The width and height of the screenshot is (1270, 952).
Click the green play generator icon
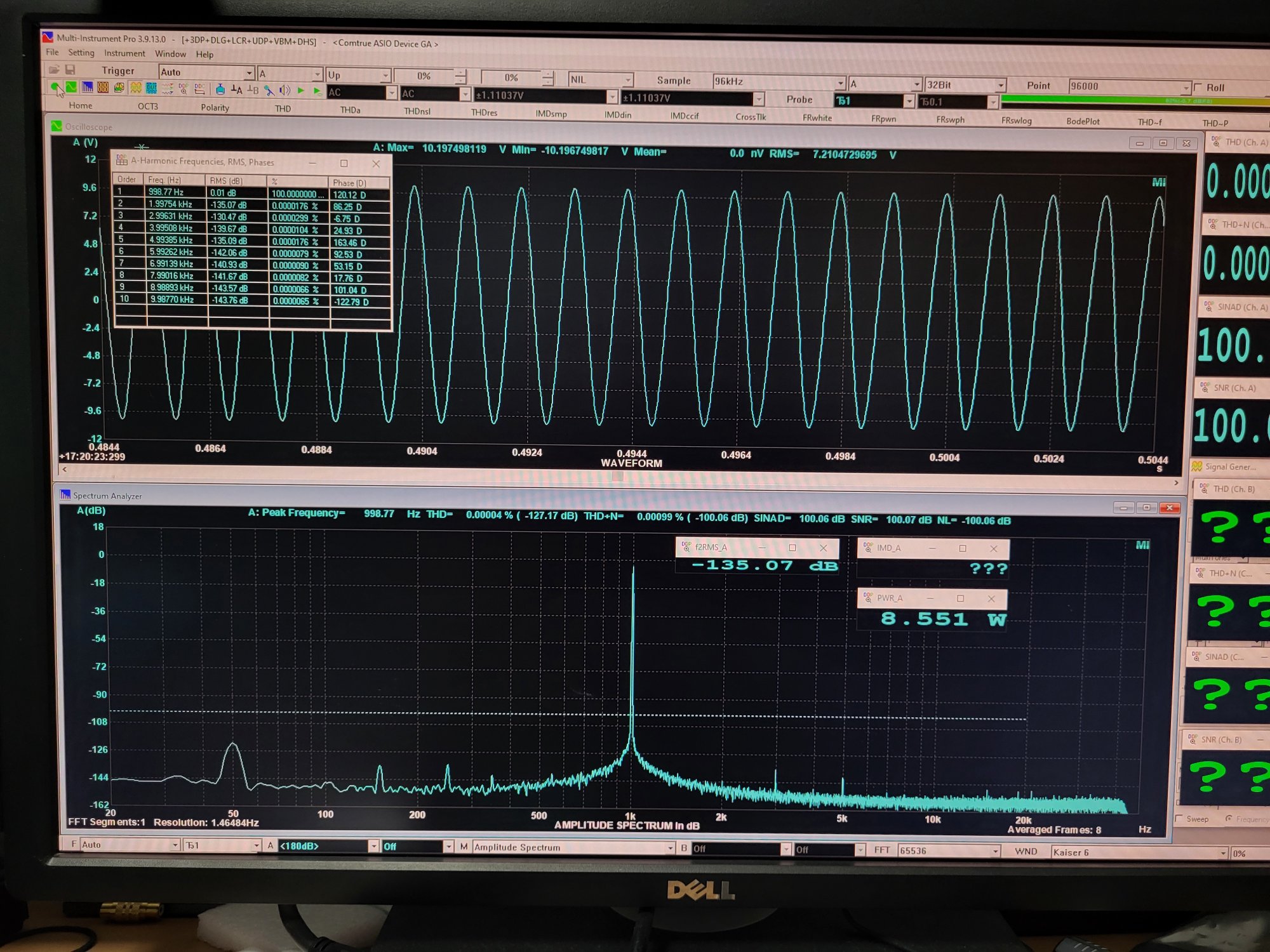coord(301,91)
